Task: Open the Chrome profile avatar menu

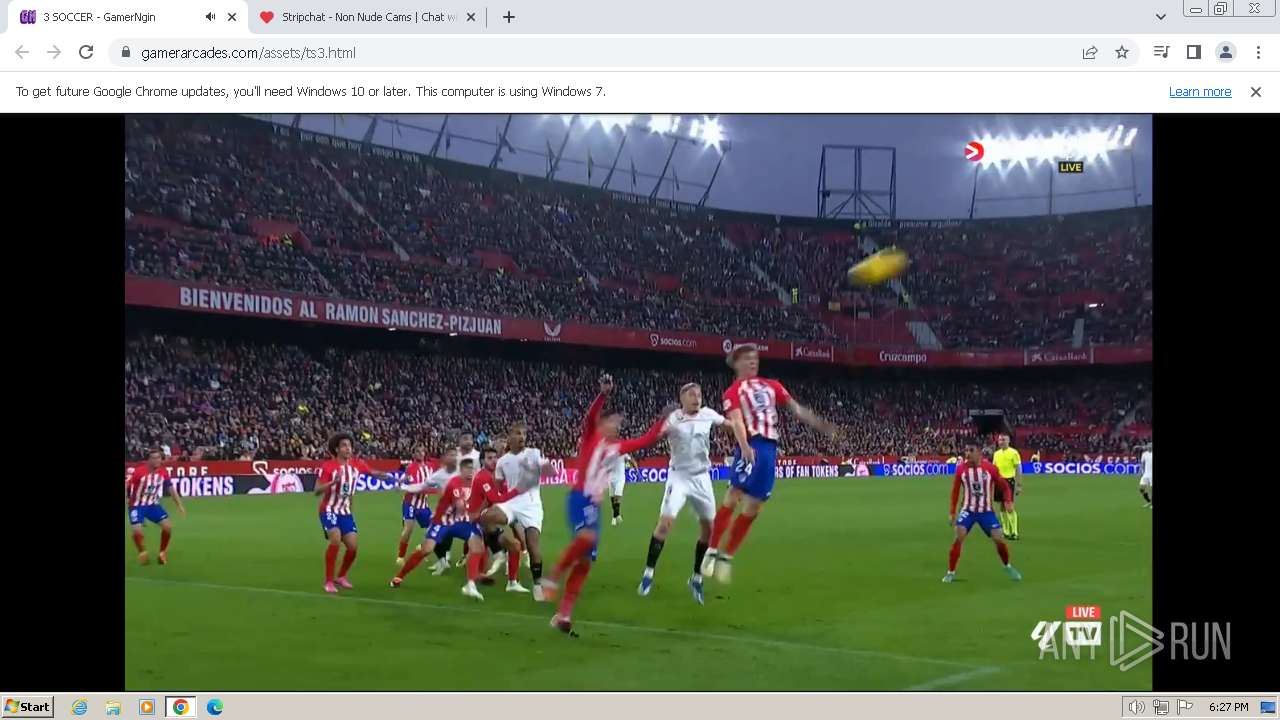Action: pos(1225,52)
